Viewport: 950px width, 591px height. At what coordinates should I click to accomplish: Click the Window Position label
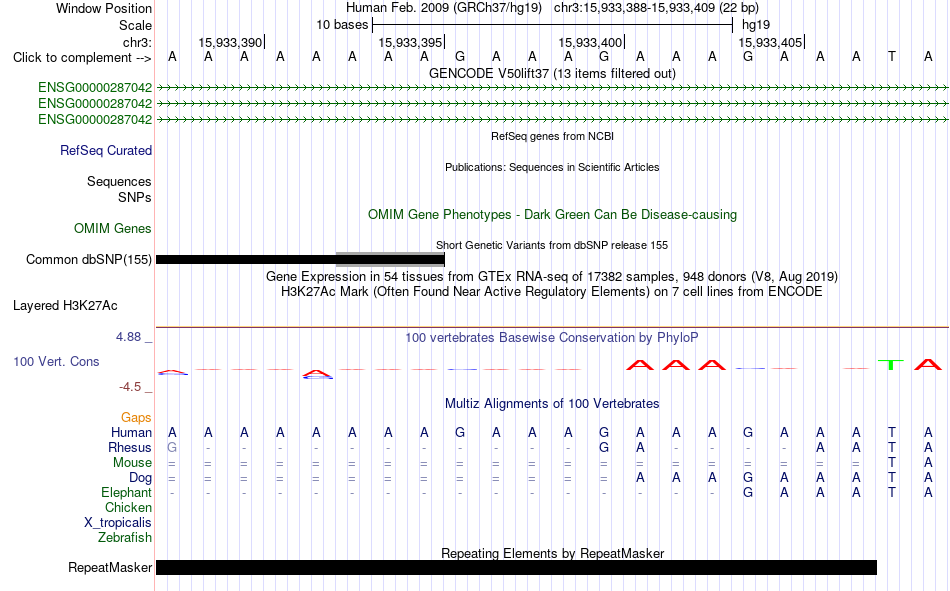pyautogui.click(x=104, y=8)
